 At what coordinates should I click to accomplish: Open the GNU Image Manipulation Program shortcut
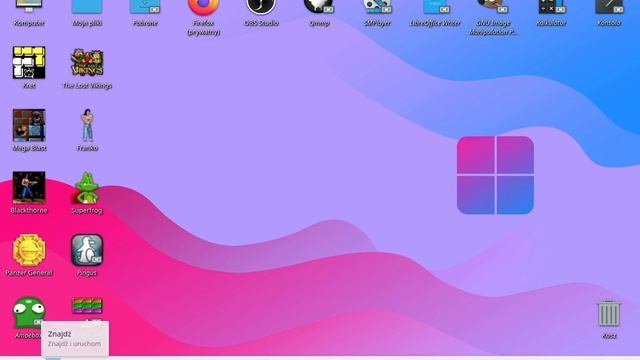(493, 6)
